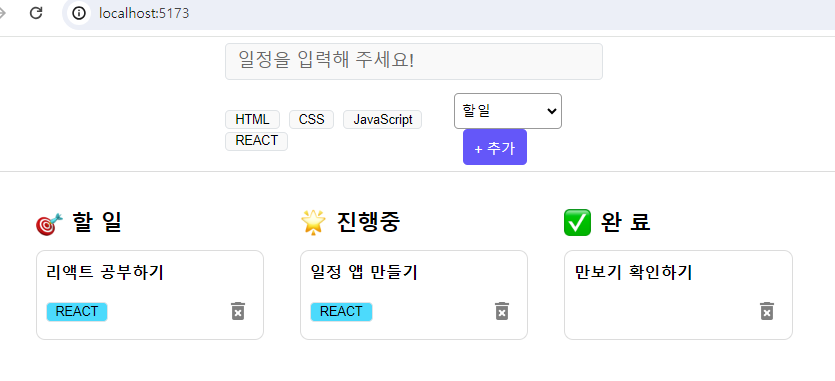The width and height of the screenshot is (835, 381).
Task: Delete the 리액트 공부하기 task
Action: [x=238, y=311]
